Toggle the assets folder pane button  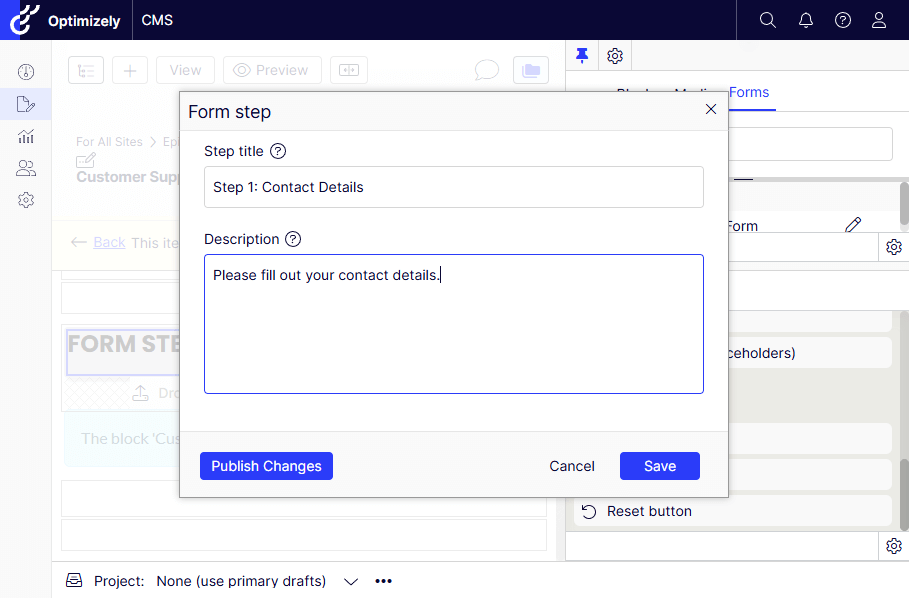pos(531,70)
